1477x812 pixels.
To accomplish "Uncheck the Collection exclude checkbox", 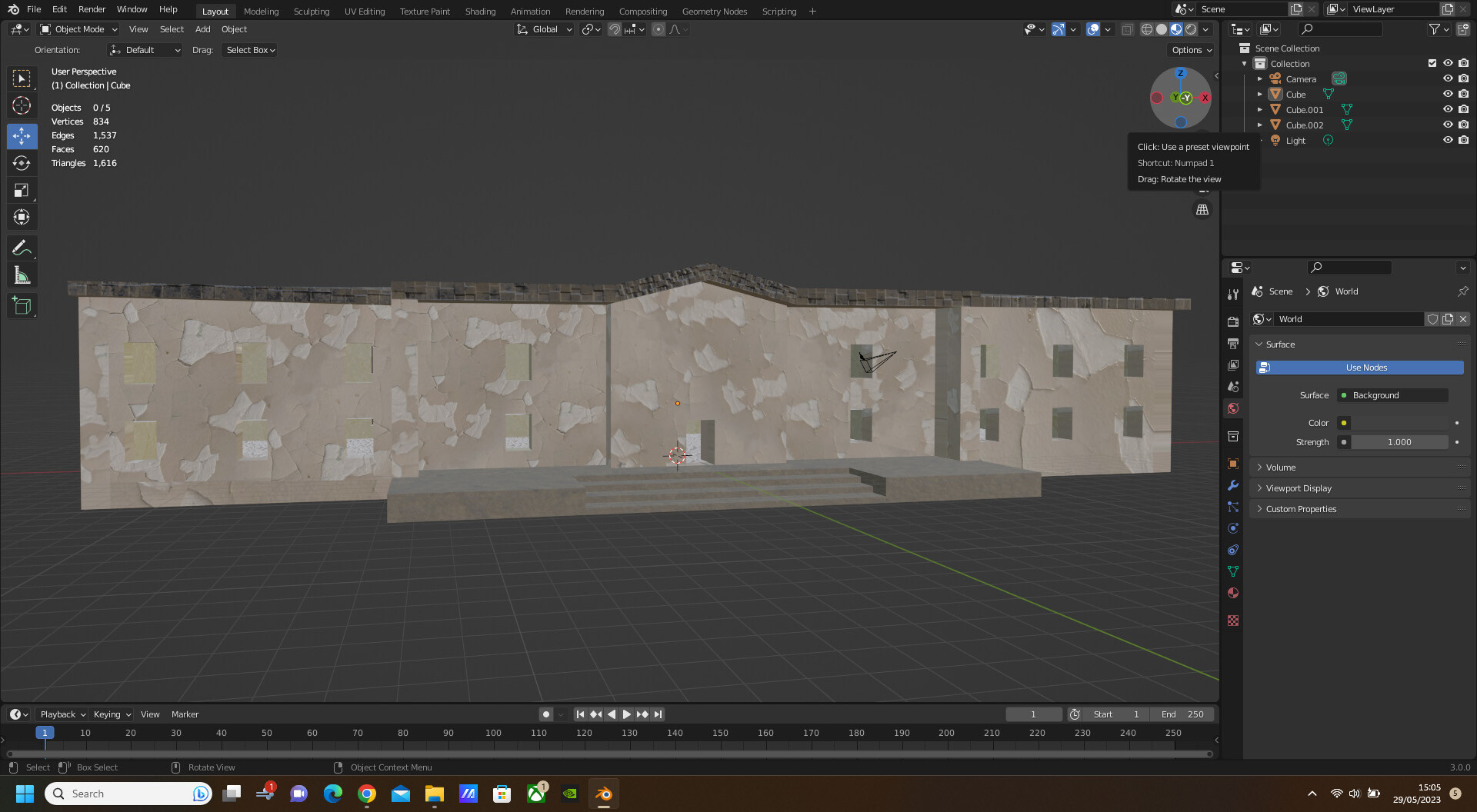I will click(1432, 63).
